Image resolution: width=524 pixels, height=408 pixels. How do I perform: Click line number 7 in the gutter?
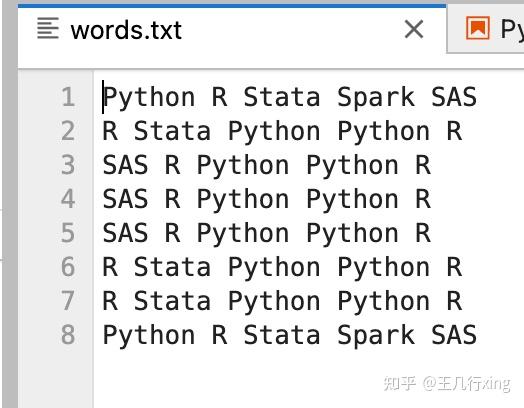(x=68, y=301)
